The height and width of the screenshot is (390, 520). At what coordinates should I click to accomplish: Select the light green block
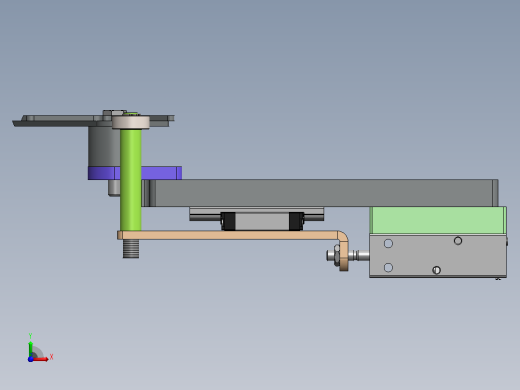tap(438, 220)
